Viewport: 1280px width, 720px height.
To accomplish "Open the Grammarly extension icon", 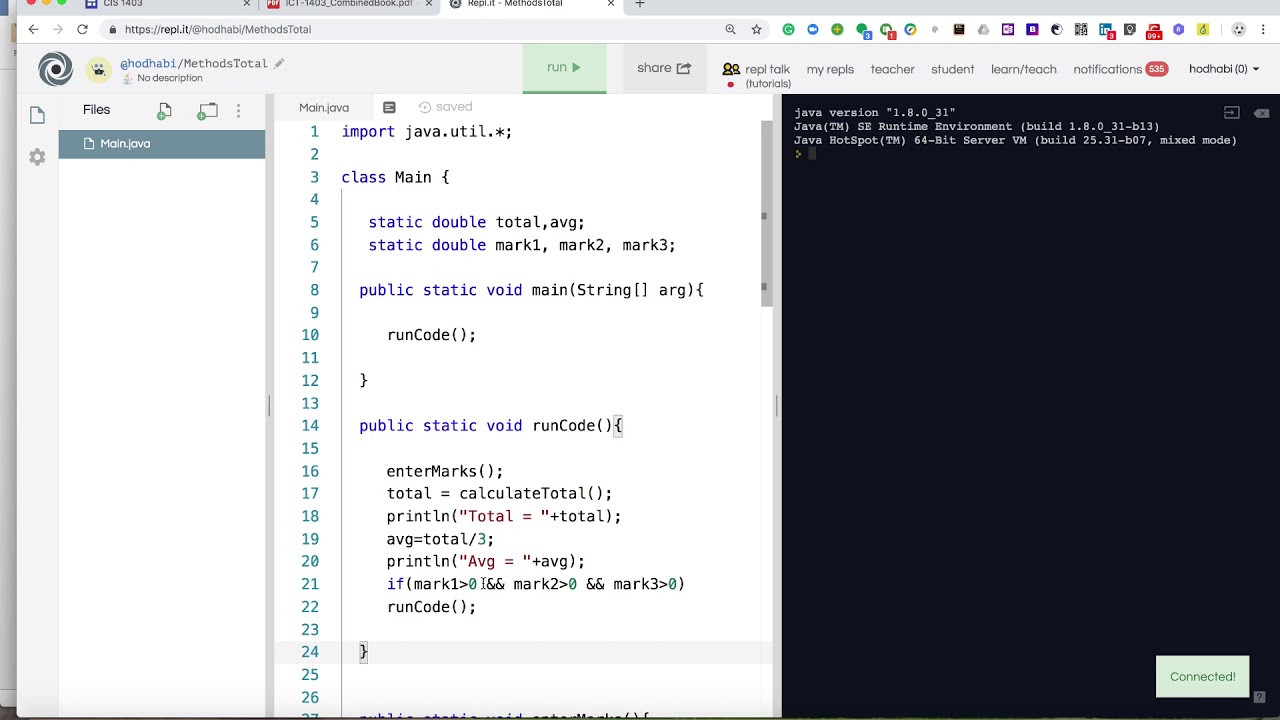I will pyautogui.click(x=788, y=29).
